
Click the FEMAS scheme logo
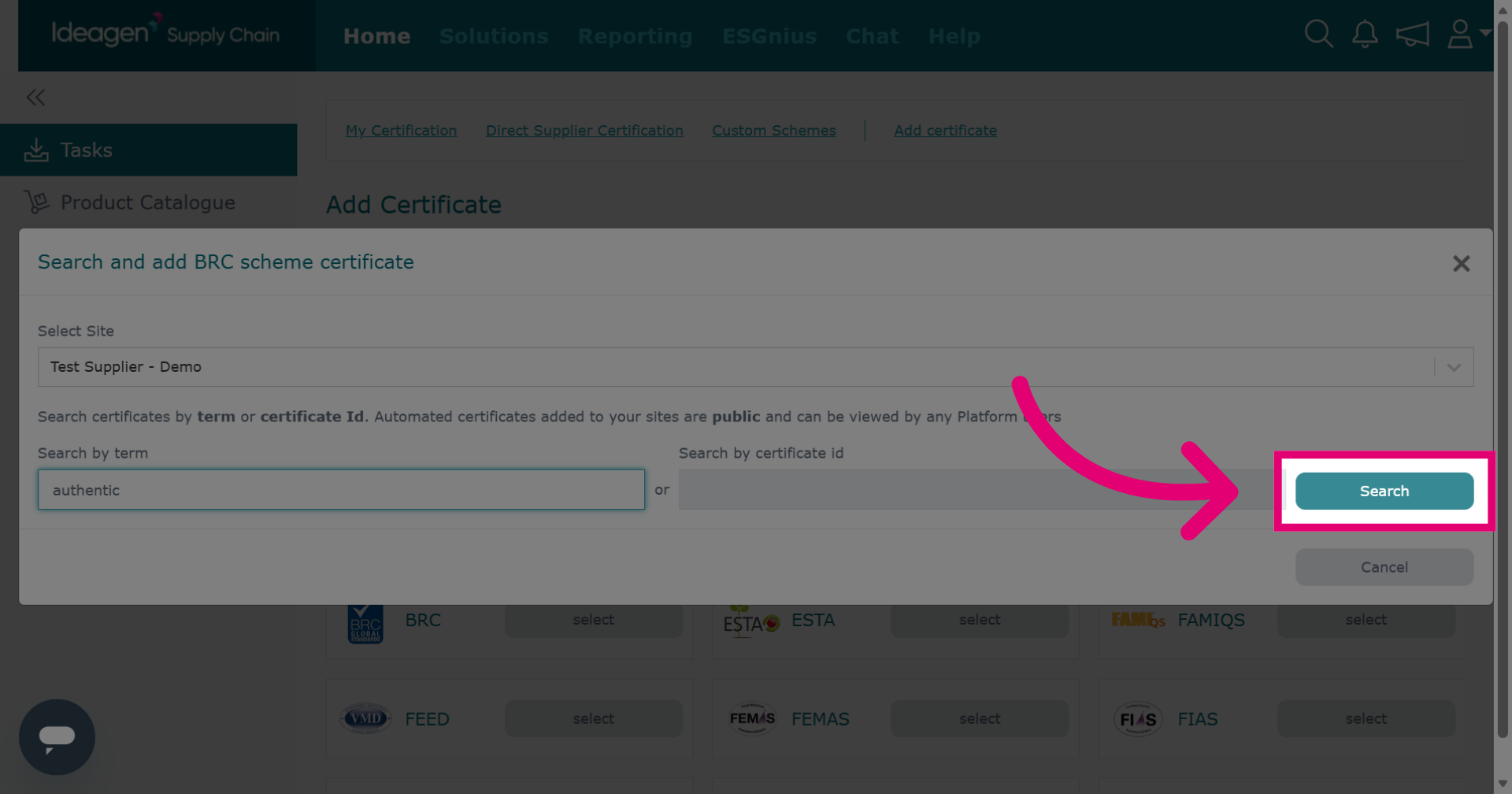click(x=752, y=718)
